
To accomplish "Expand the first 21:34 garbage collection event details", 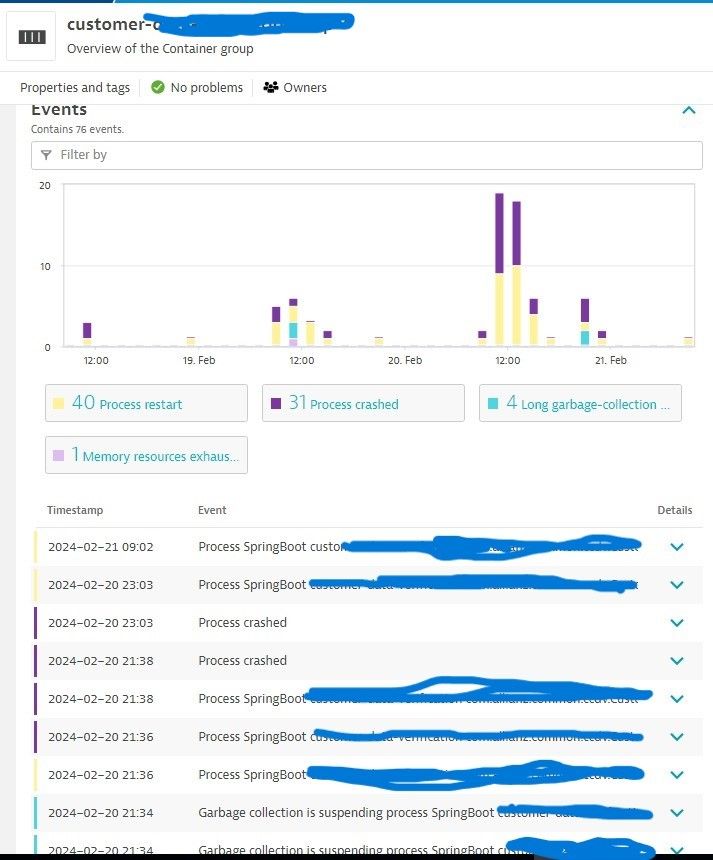I will click(677, 813).
